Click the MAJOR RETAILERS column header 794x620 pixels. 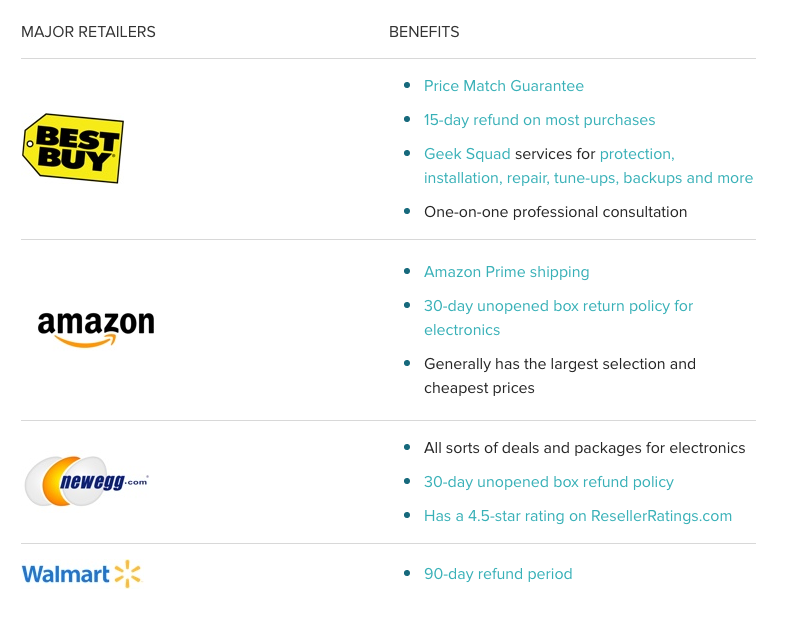pos(88,32)
